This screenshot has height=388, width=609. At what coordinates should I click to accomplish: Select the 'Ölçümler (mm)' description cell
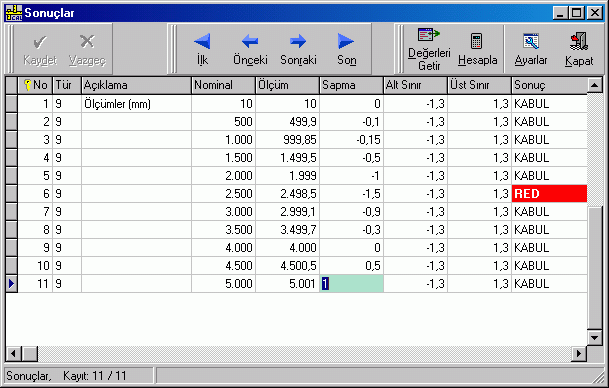click(x=136, y=104)
